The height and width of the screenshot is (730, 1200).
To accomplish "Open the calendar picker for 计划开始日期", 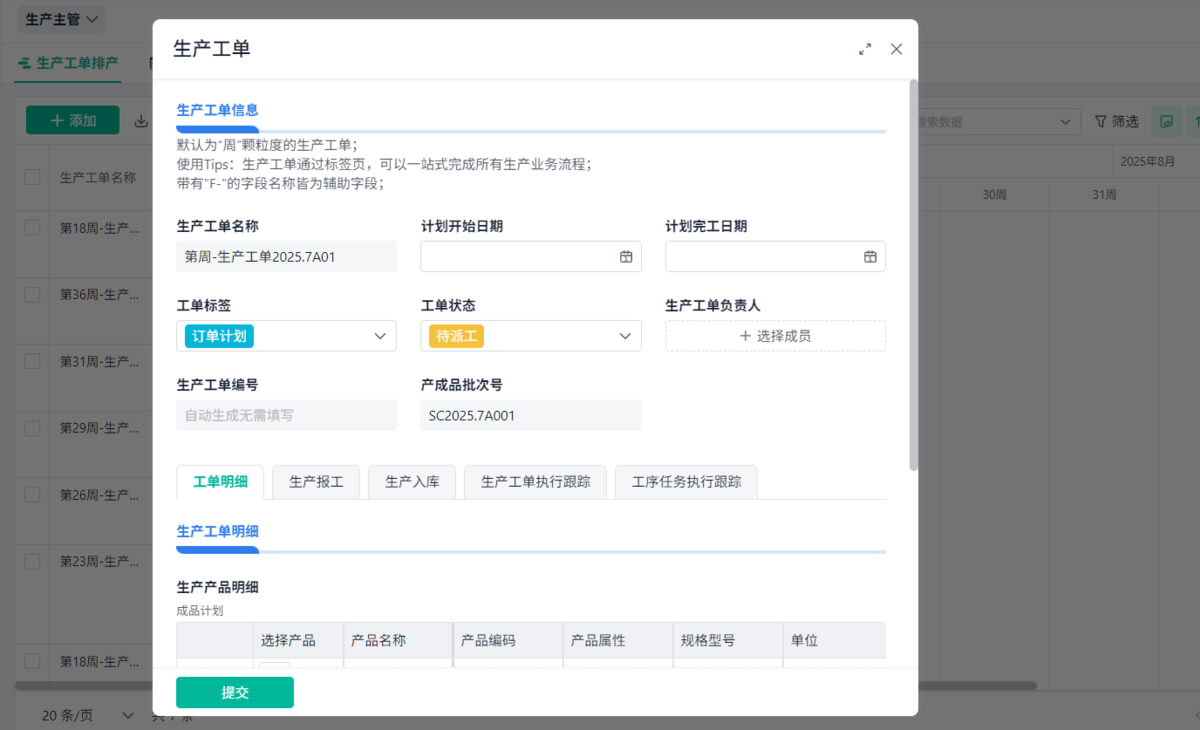I will click(626, 257).
